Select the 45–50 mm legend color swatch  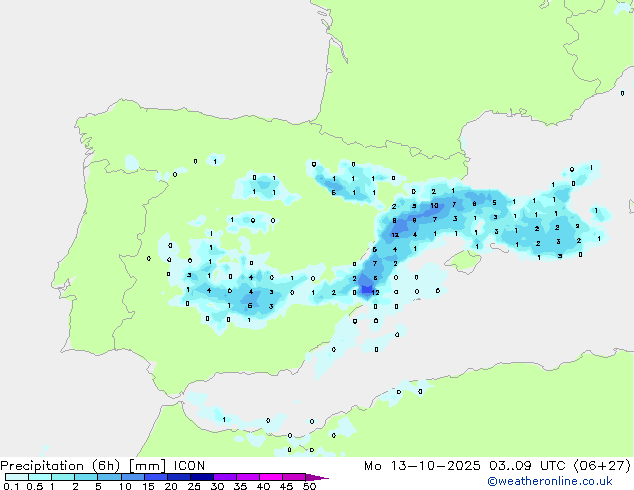pyautogui.click(x=294, y=477)
